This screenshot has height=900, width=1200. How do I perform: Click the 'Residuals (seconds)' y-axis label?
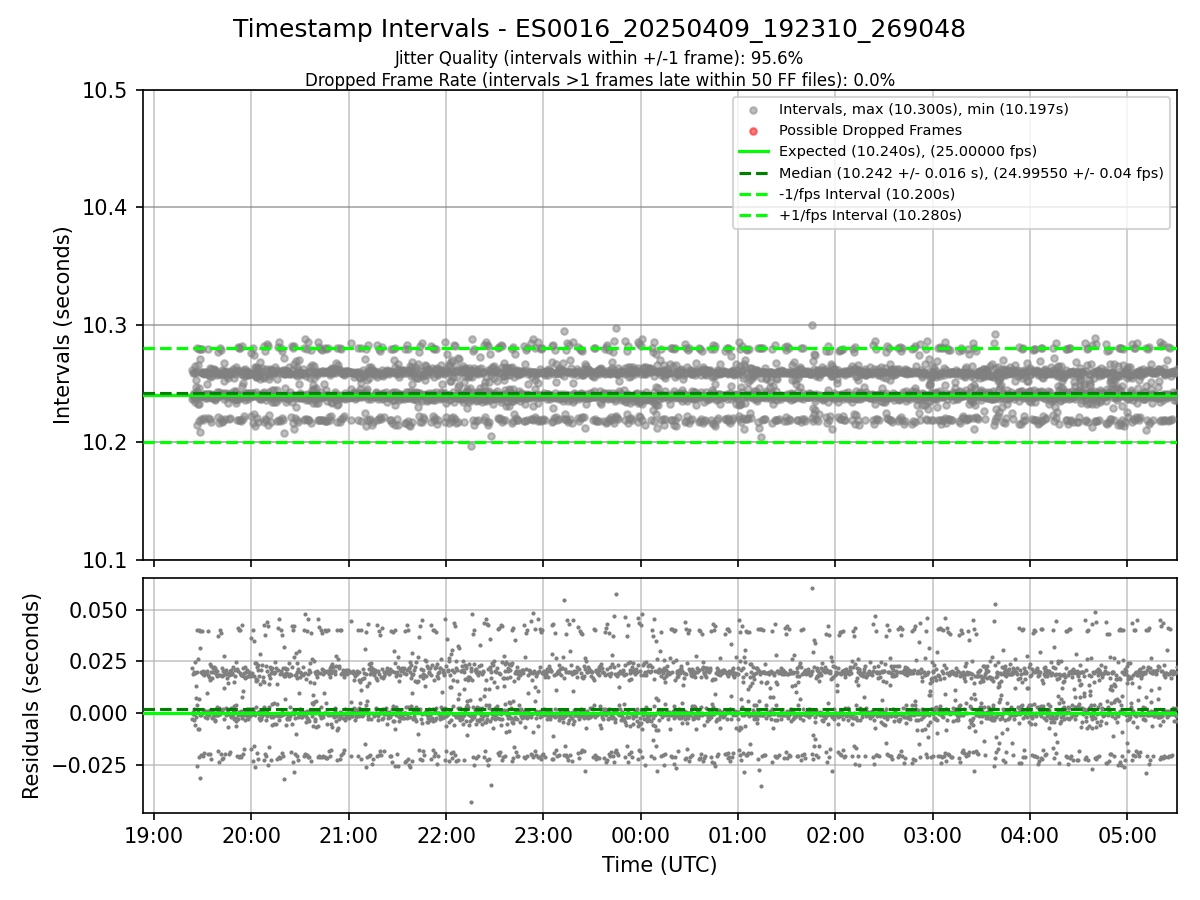coord(32,696)
